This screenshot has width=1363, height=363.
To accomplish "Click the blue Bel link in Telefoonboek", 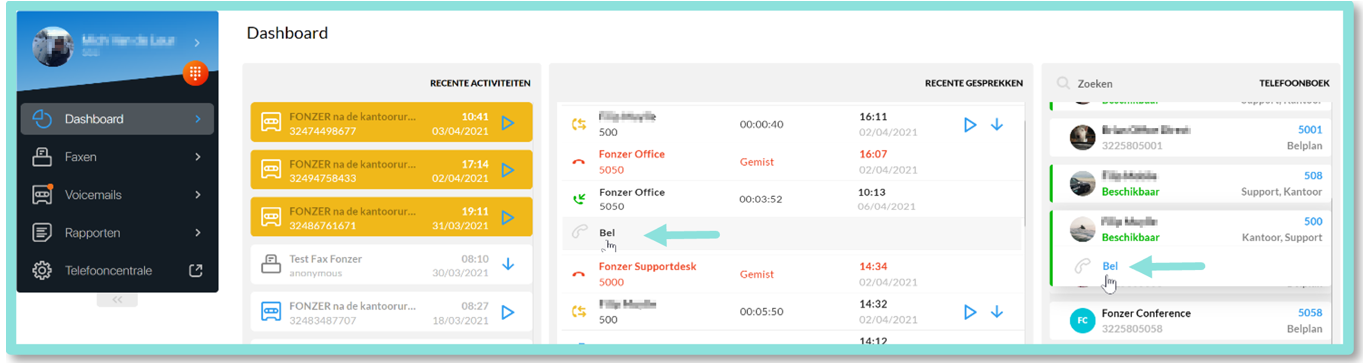I will tap(1110, 266).
